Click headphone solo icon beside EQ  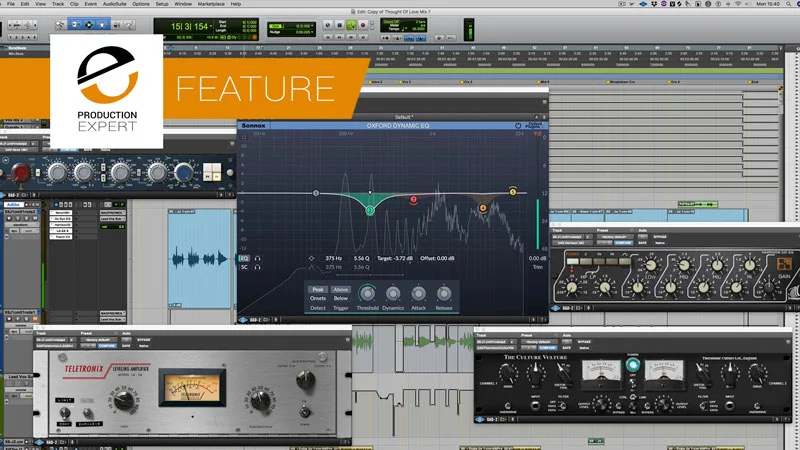tap(258, 258)
